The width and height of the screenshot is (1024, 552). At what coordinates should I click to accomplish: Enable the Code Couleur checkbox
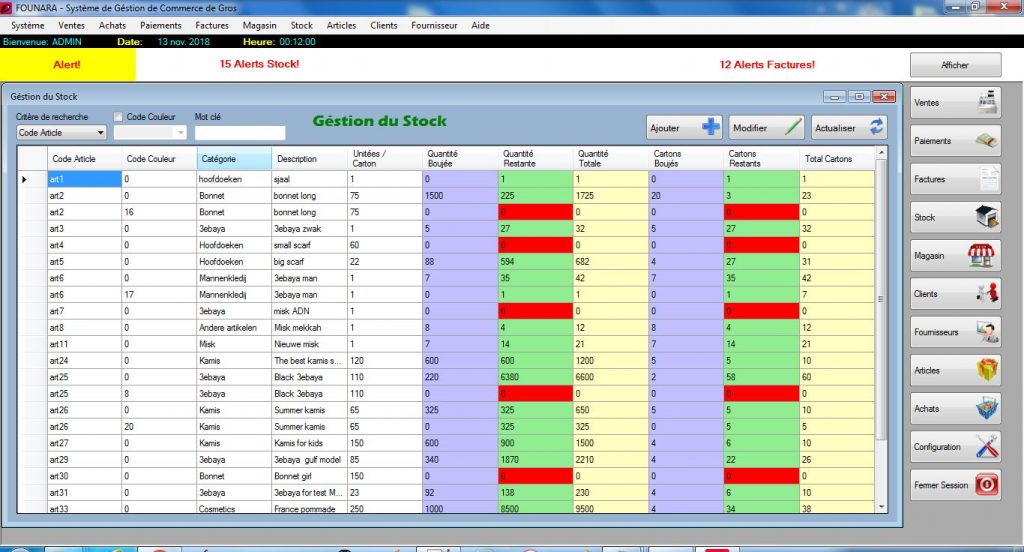coord(119,117)
